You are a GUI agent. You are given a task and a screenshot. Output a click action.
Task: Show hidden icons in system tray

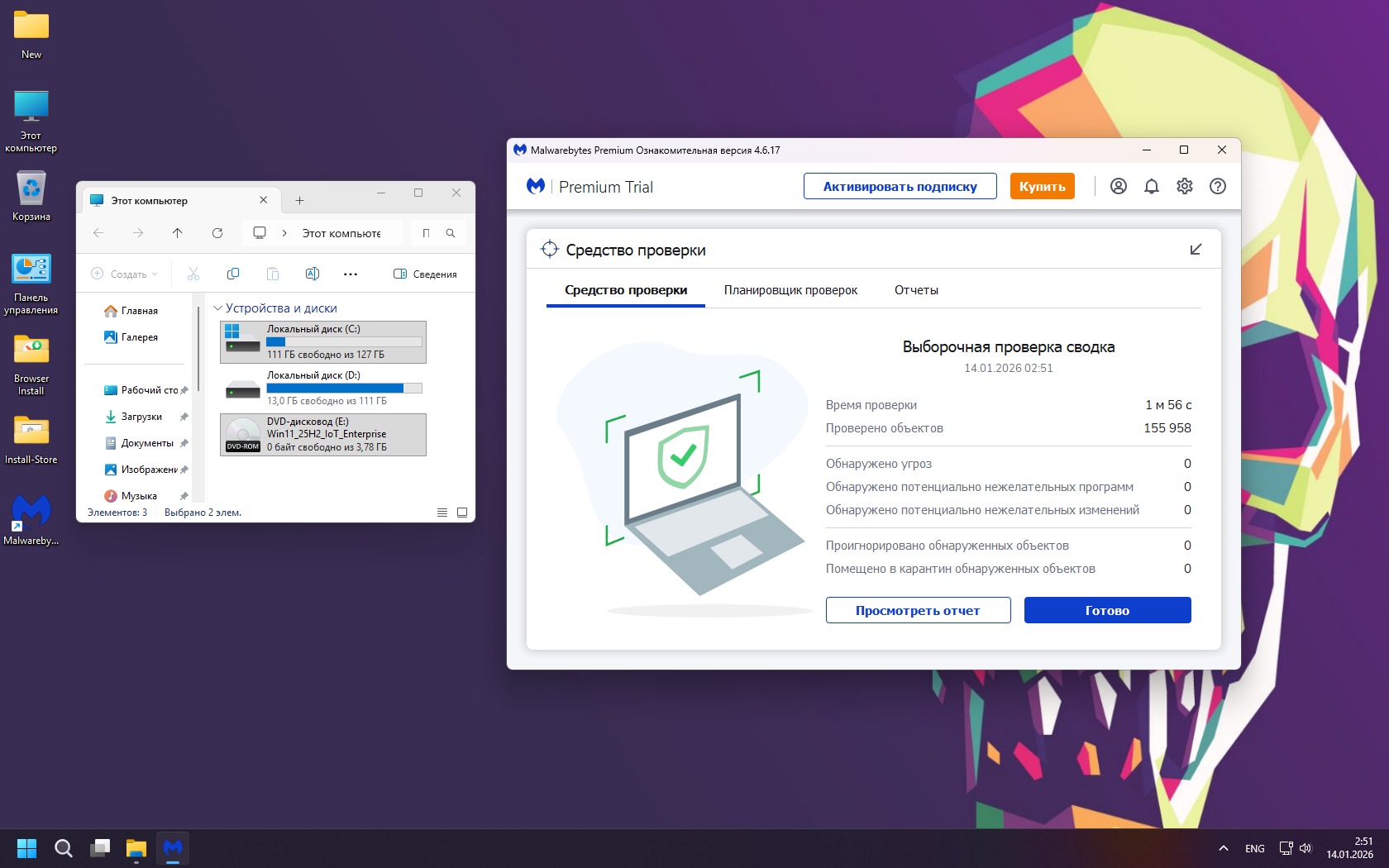(1223, 848)
